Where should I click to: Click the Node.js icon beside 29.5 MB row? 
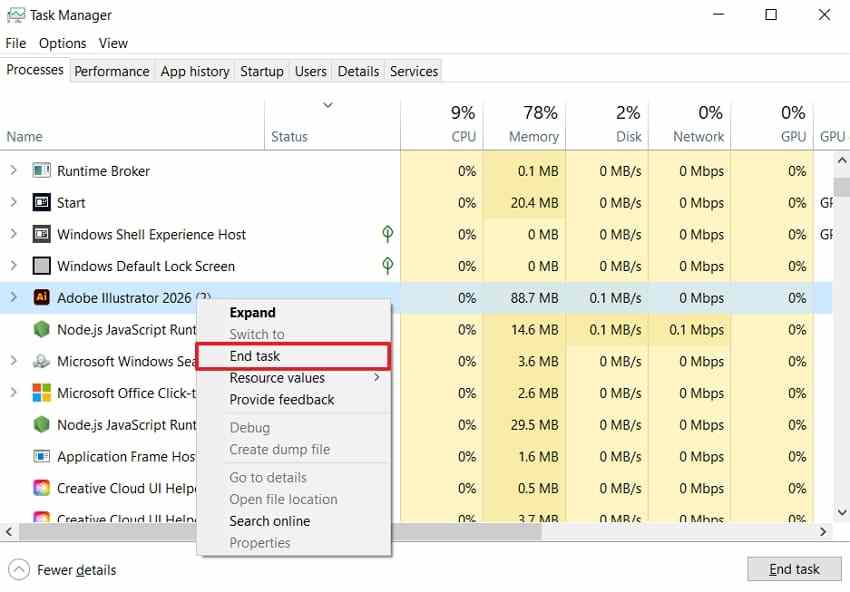pos(42,424)
